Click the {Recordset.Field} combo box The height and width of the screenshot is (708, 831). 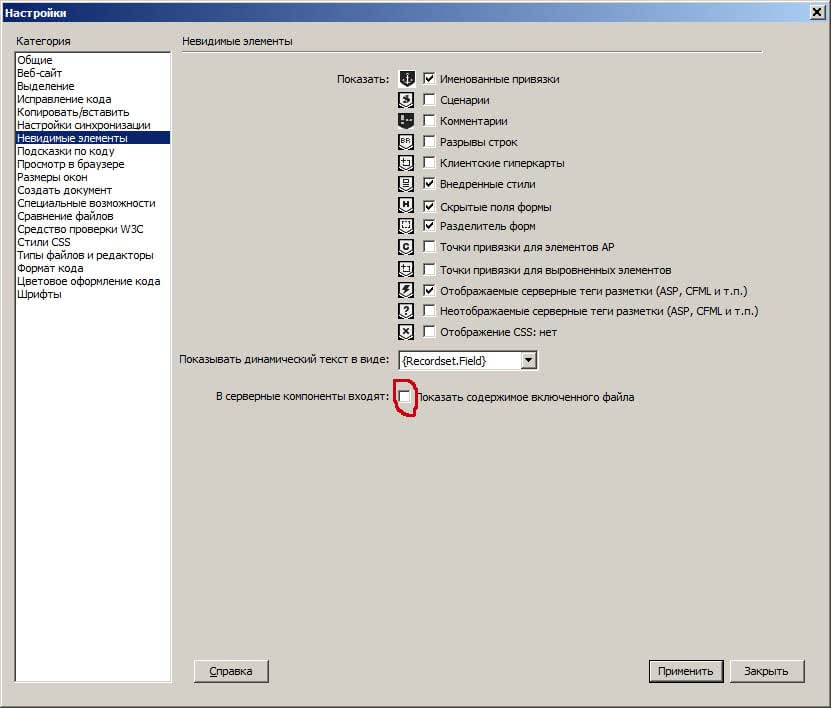pos(468,360)
